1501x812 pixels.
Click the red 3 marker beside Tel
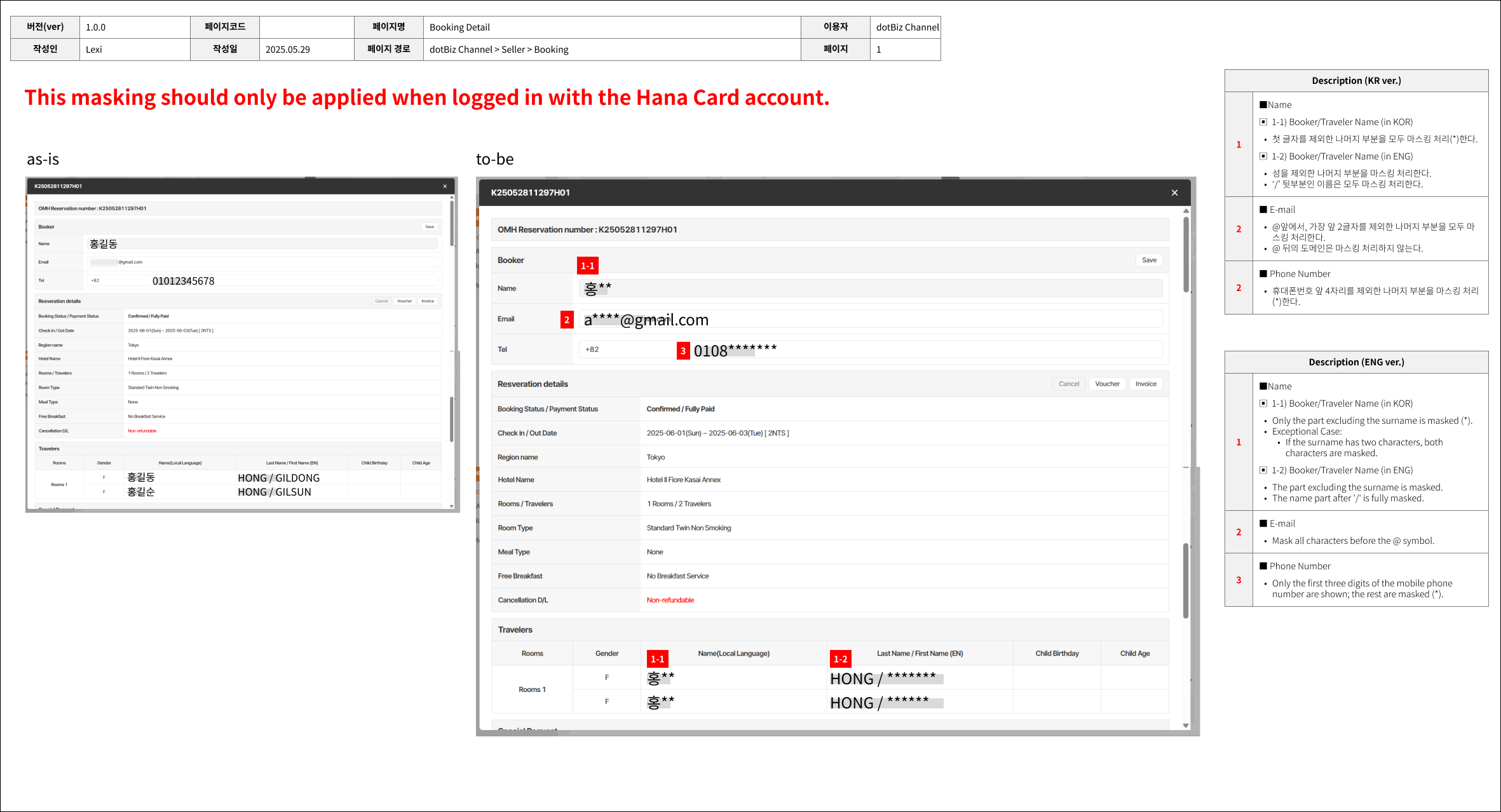pos(683,351)
